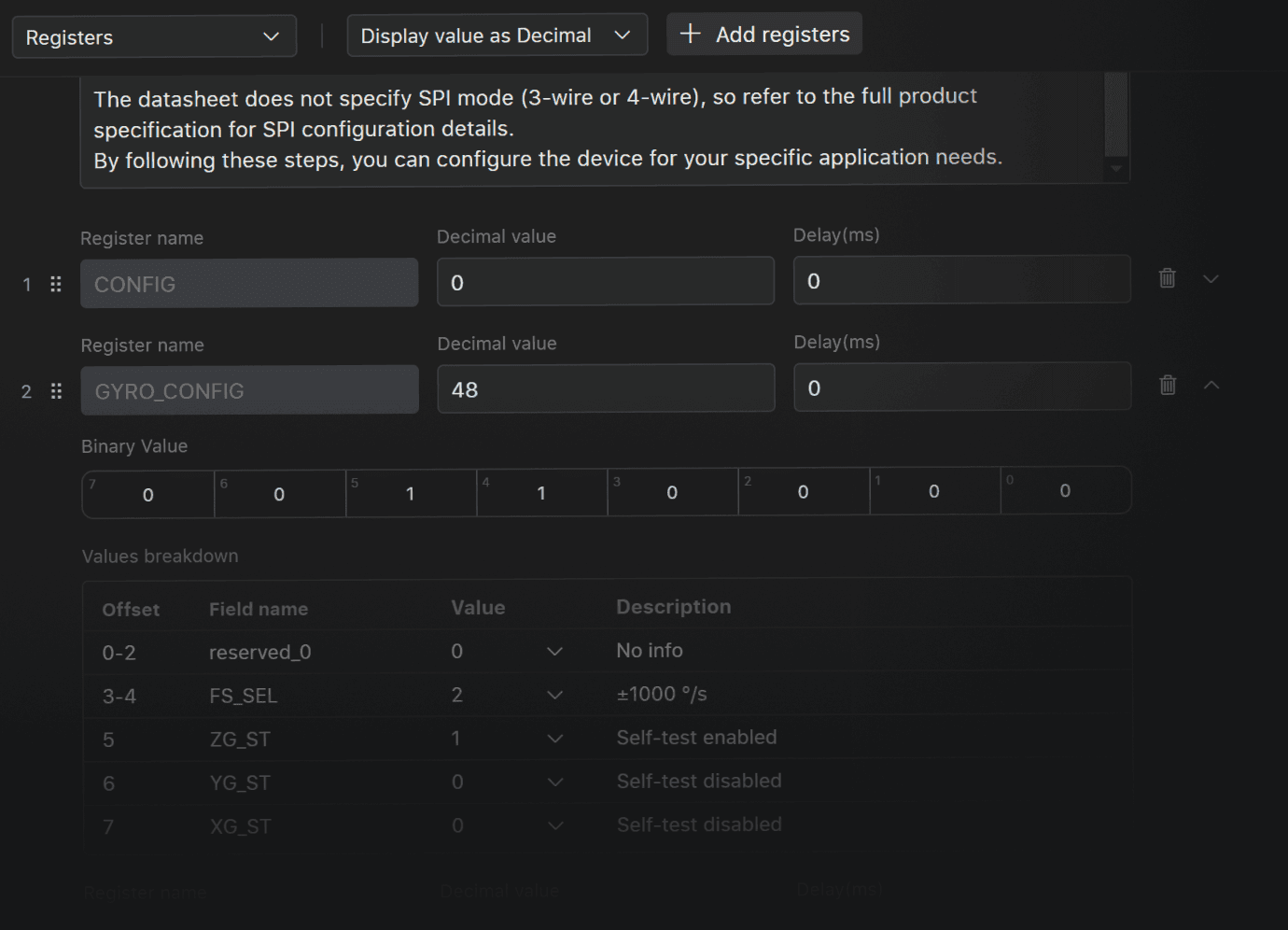Select the YG_ST field name
Image resolution: width=1288 pixels, height=930 pixels.
pos(240,782)
